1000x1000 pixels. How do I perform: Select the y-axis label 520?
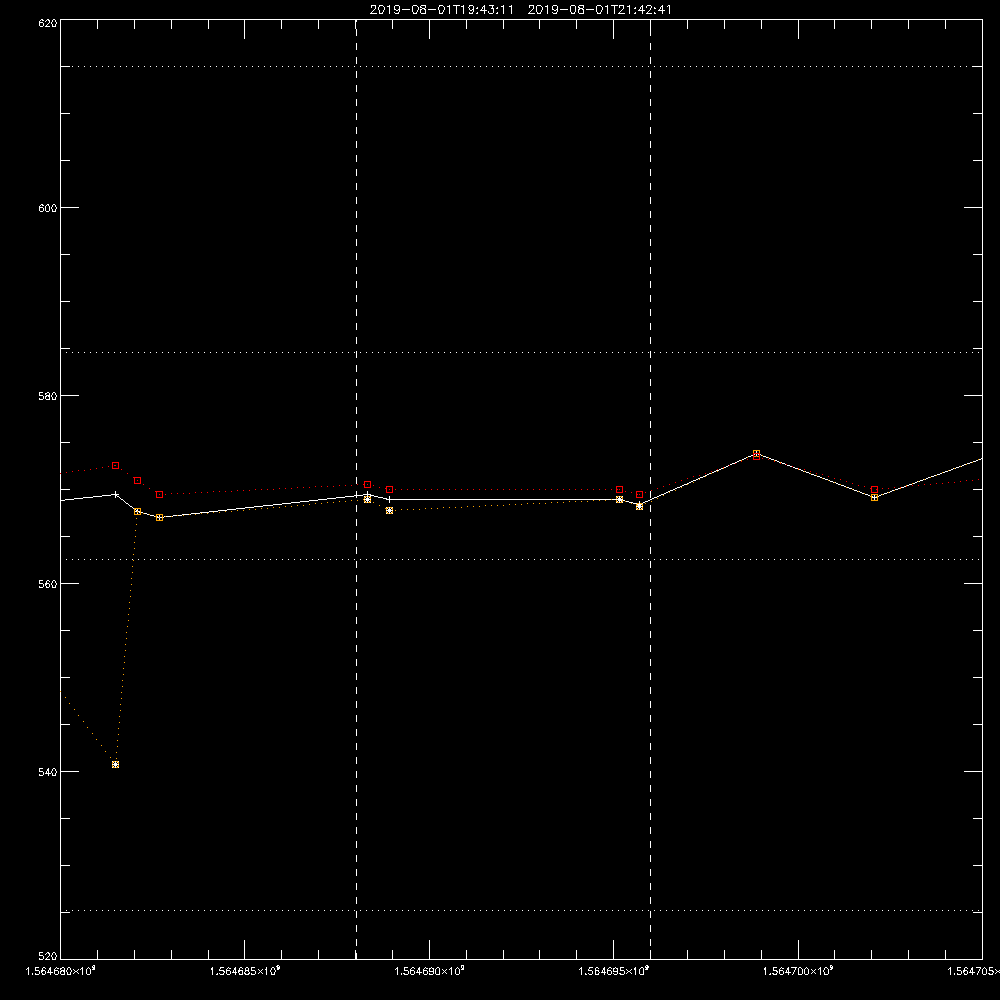pyautogui.click(x=48, y=956)
